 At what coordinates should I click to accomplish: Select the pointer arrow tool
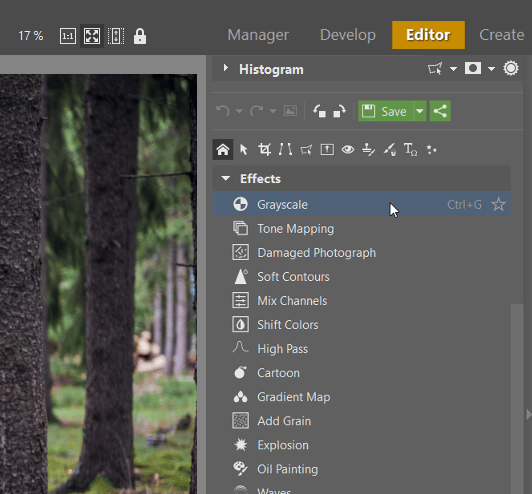[243, 149]
